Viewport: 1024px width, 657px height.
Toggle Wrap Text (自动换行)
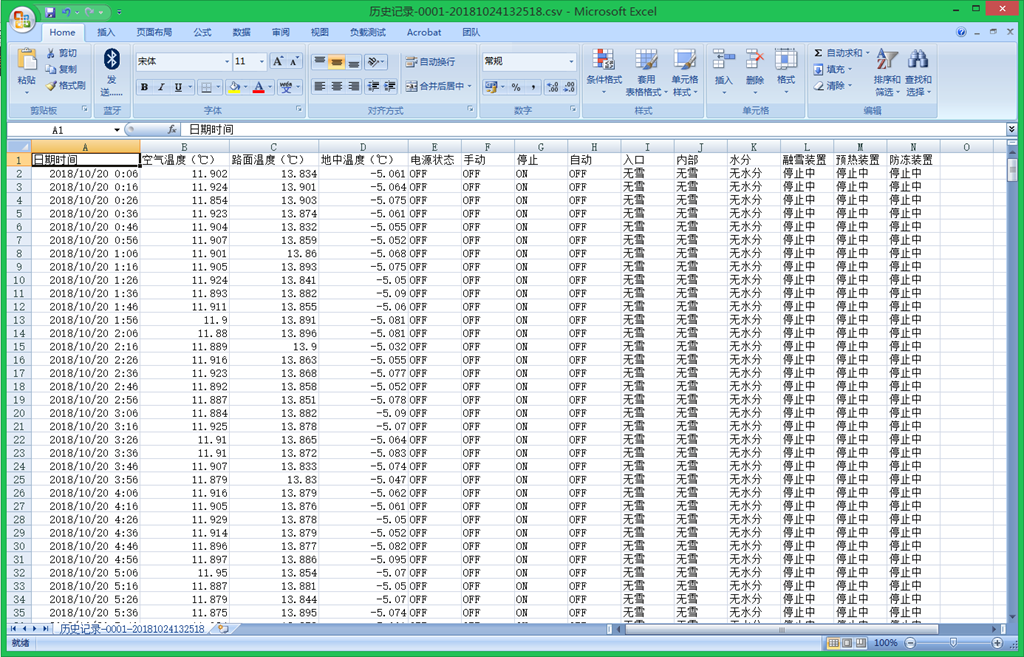click(430, 62)
